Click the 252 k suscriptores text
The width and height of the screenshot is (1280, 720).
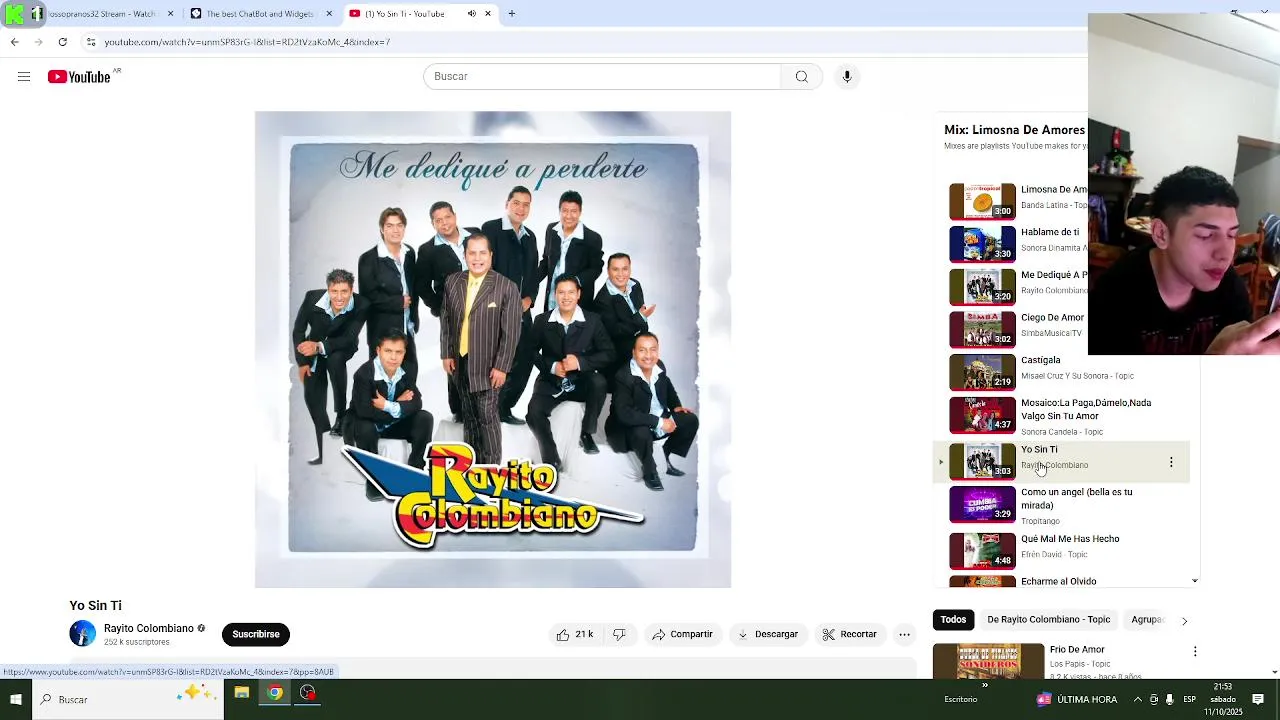coord(136,642)
